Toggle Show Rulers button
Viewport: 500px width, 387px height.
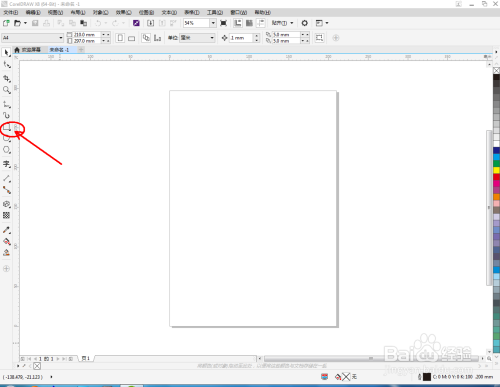(x=238, y=23)
